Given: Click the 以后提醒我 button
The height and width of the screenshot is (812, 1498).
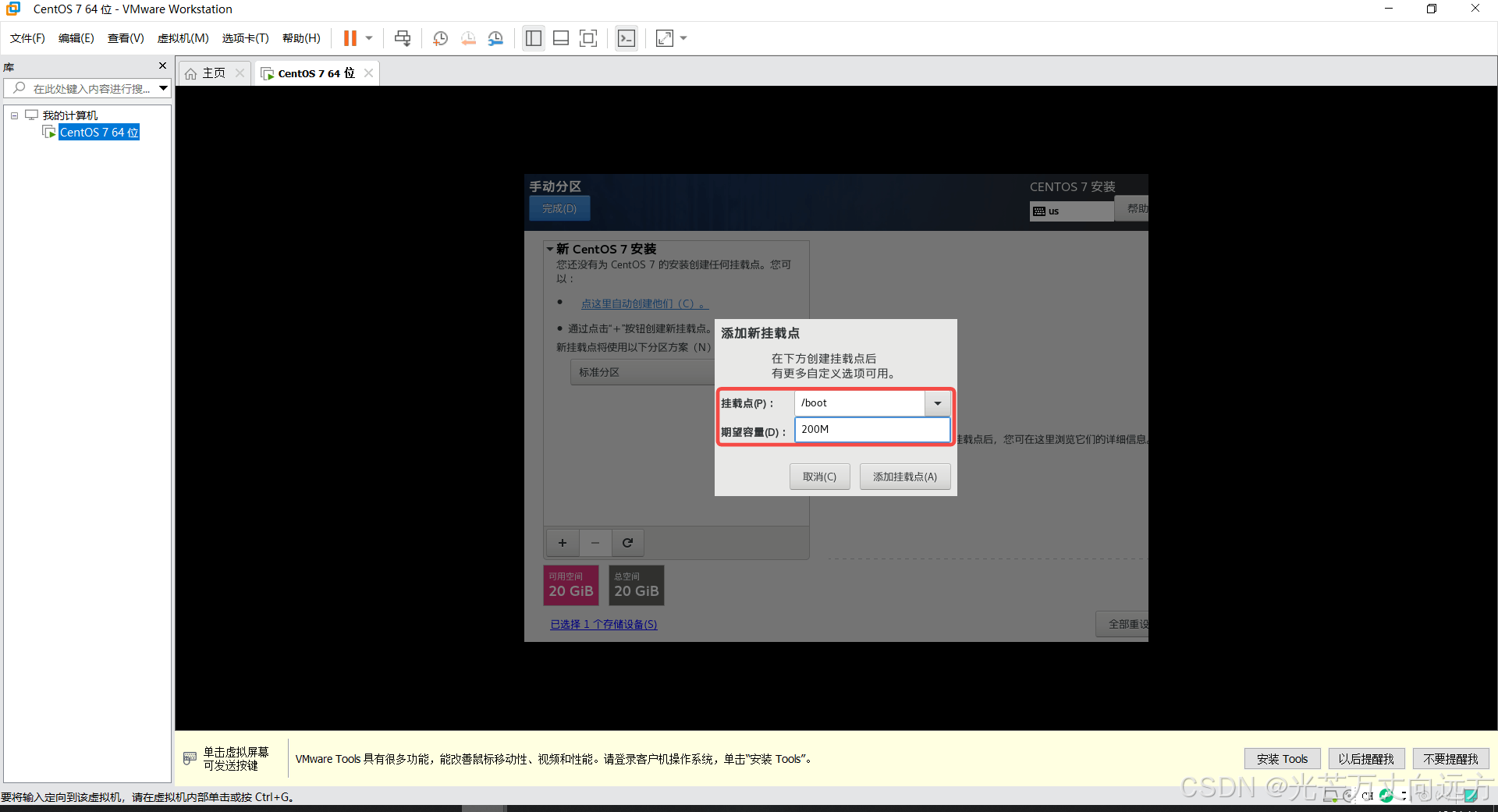Looking at the screenshot, I should pos(1366,759).
